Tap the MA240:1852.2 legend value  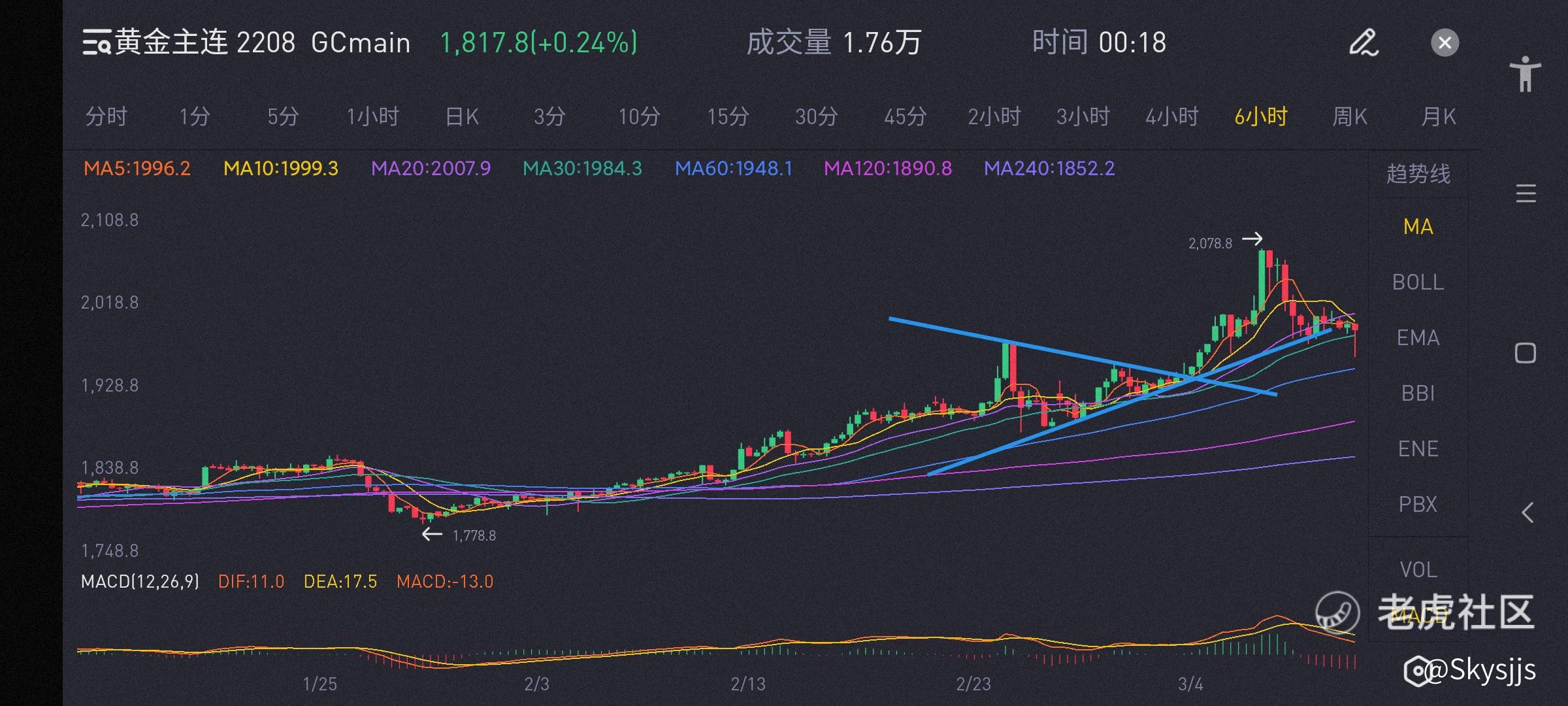pyautogui.click(x=1049, y=169)
